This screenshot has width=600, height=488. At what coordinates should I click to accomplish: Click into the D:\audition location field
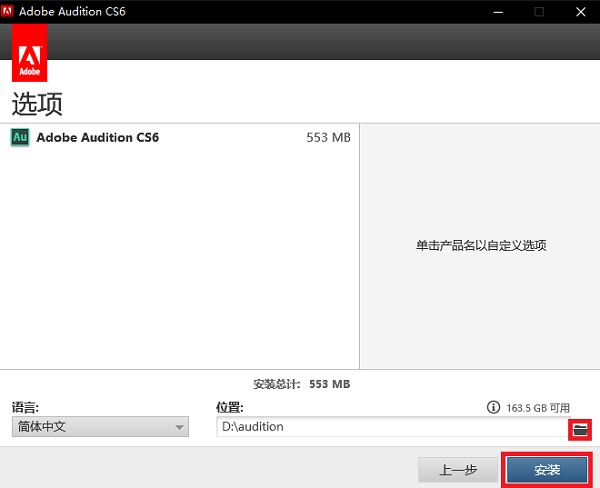point(393,426)
